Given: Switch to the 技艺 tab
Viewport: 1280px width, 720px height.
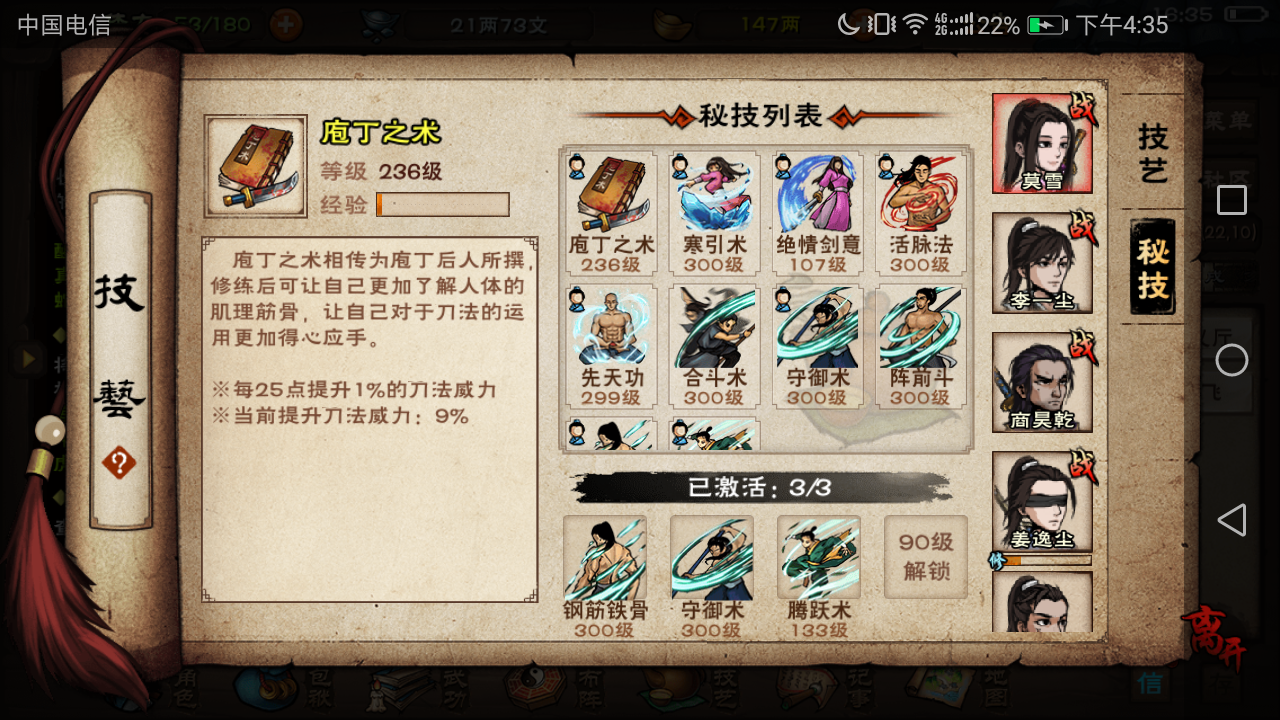Looking at the screenshot, I should pos(1153,153).
